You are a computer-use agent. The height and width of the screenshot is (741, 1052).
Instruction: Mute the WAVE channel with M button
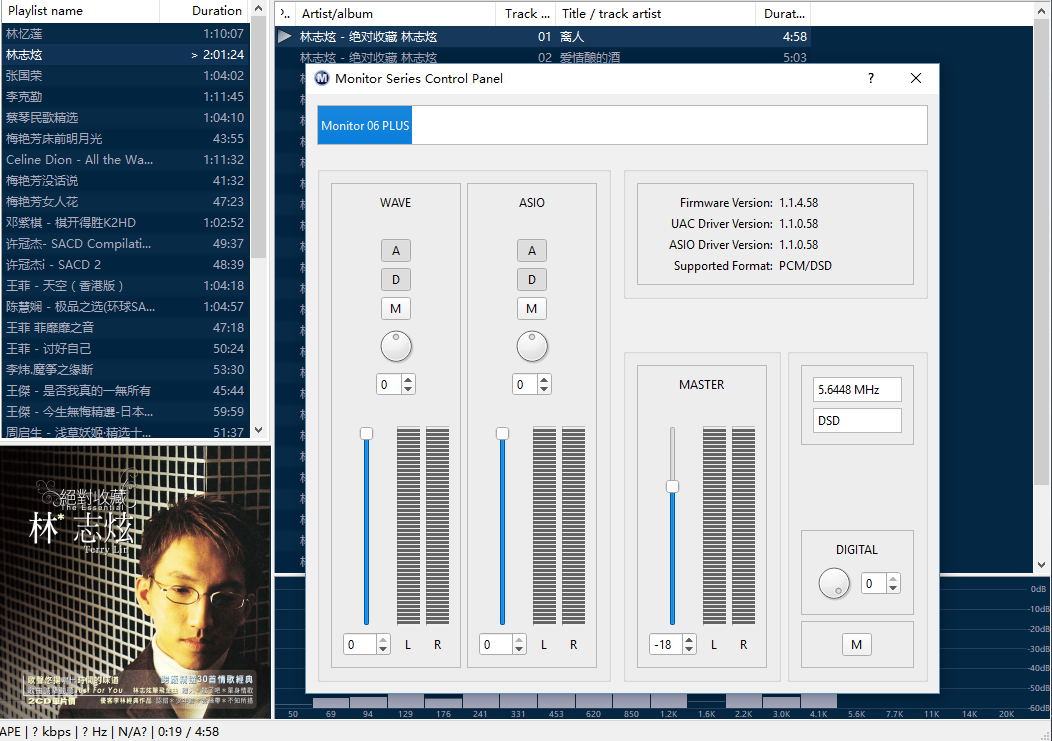pos(396,308)
